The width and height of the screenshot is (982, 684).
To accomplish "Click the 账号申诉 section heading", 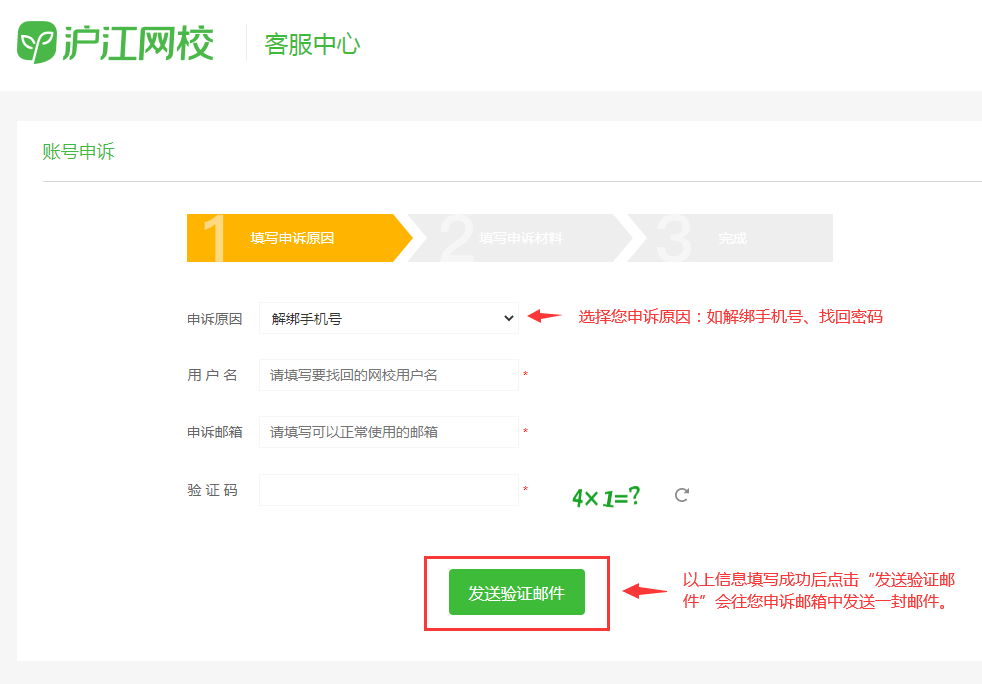I will (x=78, y=152).
